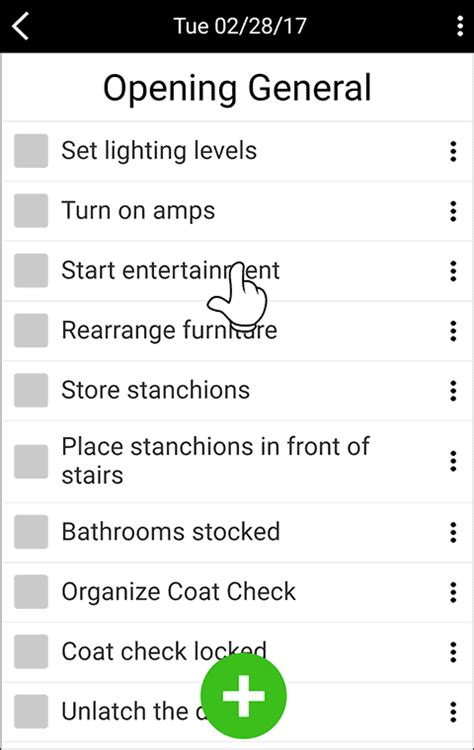Open options for Rearrange furniture

click(453, 331)
